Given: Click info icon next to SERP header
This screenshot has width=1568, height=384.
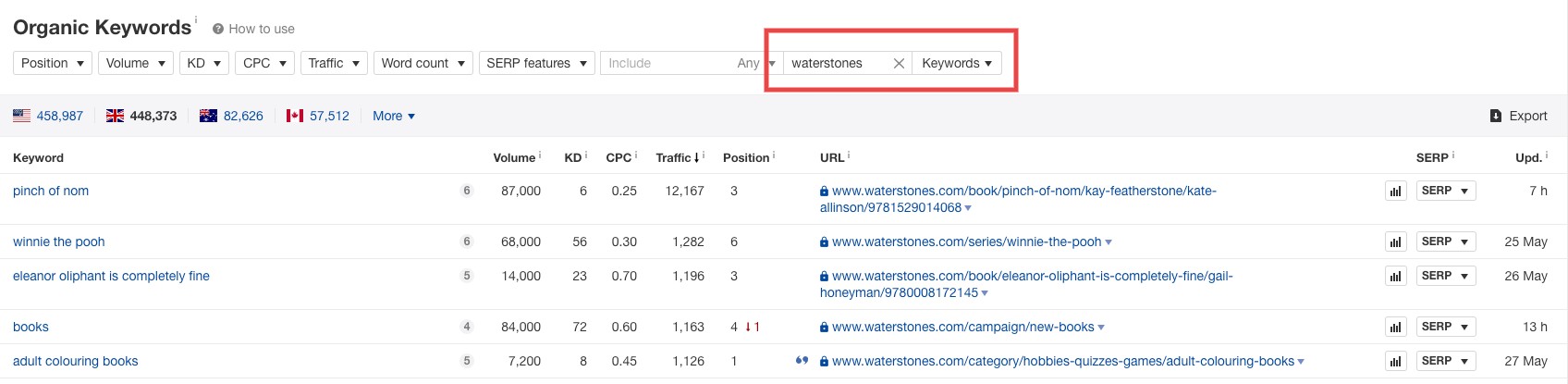Looking at the screenshot, I should (x=1453, y=155).
